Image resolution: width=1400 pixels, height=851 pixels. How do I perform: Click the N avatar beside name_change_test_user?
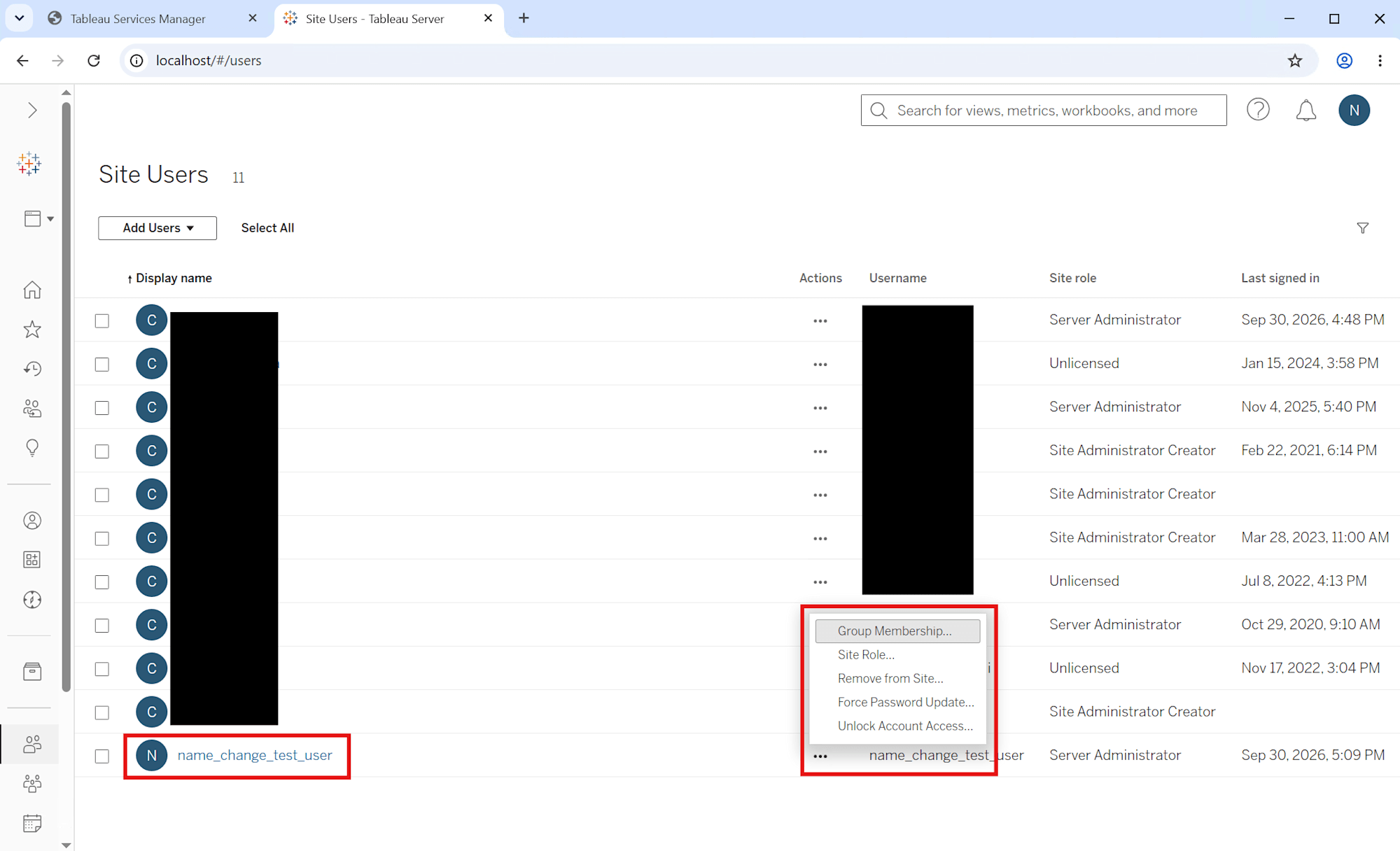[151, 755]
